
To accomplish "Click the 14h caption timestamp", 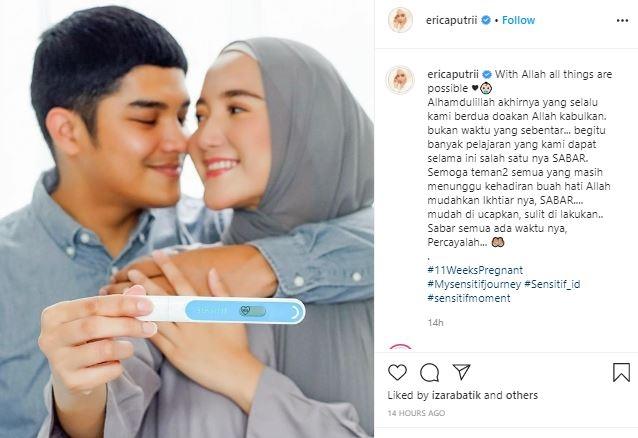I will coord(435,323).
